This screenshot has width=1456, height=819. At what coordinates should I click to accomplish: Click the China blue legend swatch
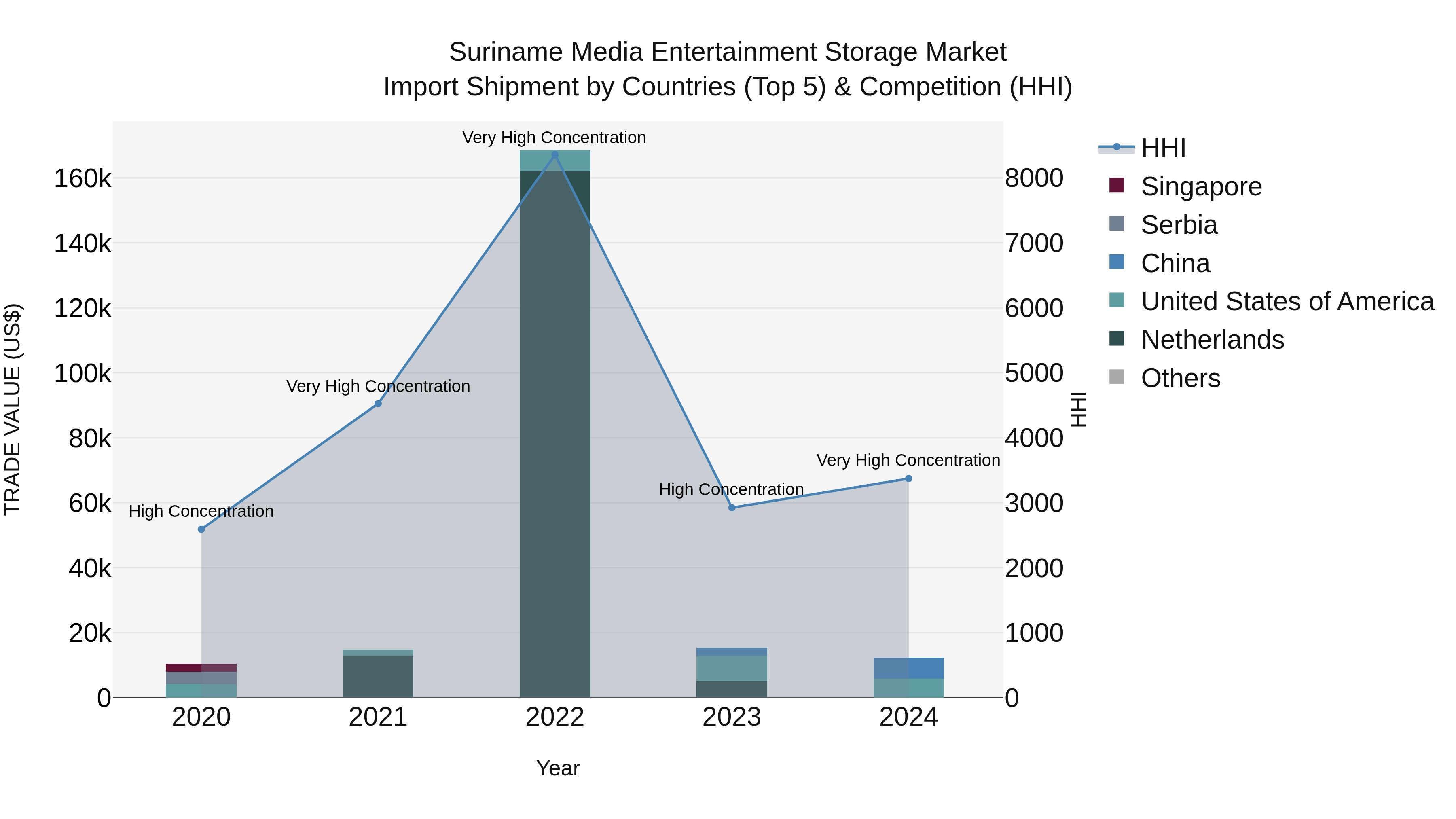tap(1117, 262)
